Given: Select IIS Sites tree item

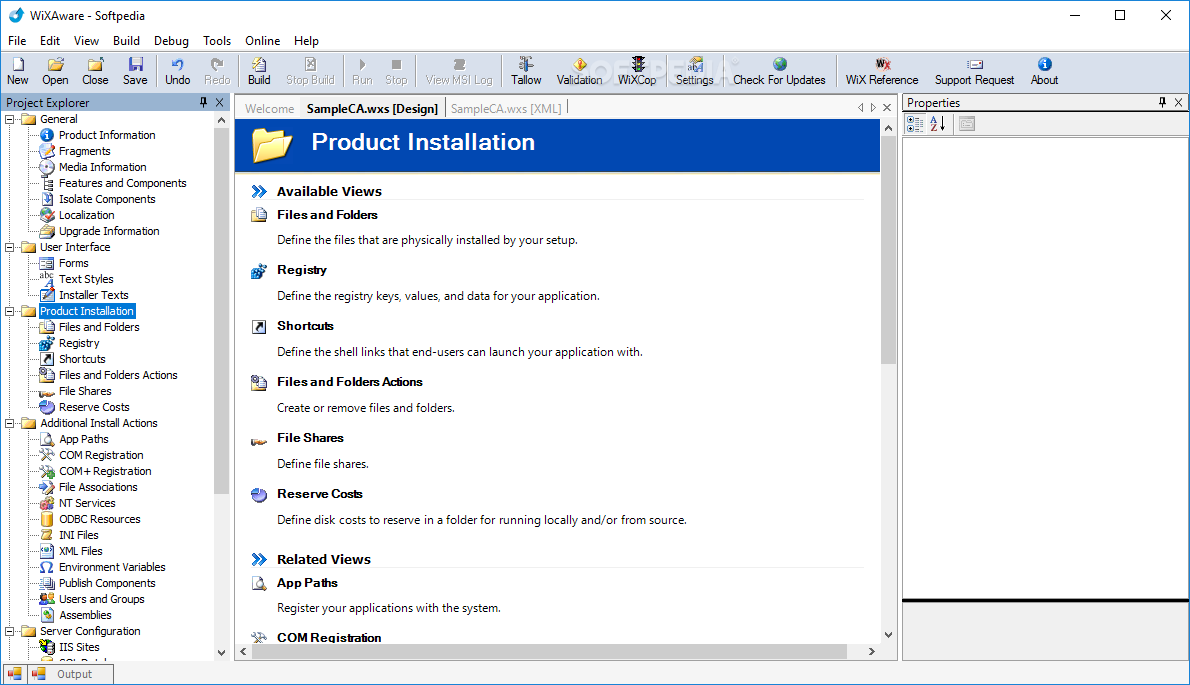Looking at the screenshot, I should pos(79,647).
